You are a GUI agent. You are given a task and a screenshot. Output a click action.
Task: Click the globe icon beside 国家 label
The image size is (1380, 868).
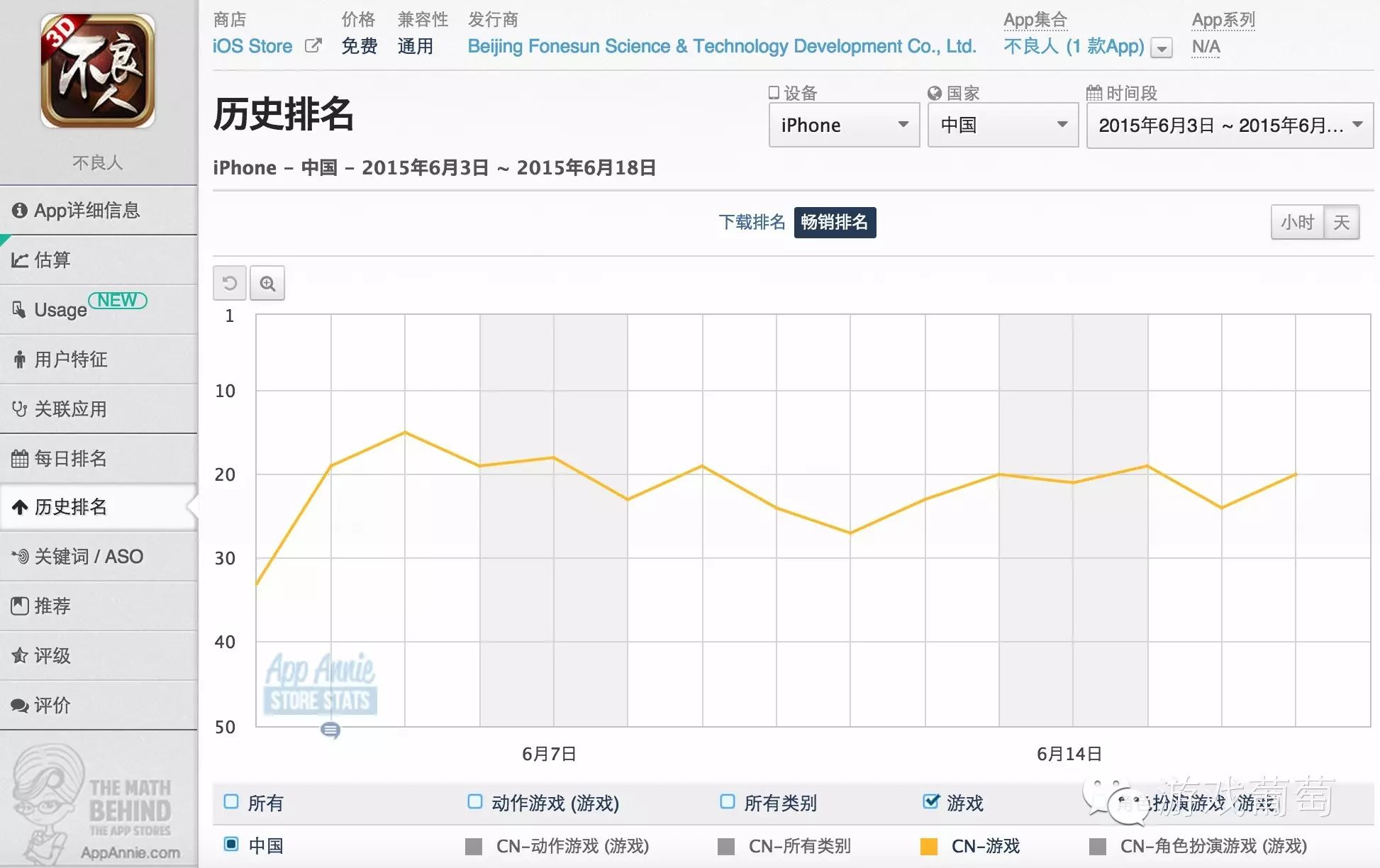(x=935, y=93)
